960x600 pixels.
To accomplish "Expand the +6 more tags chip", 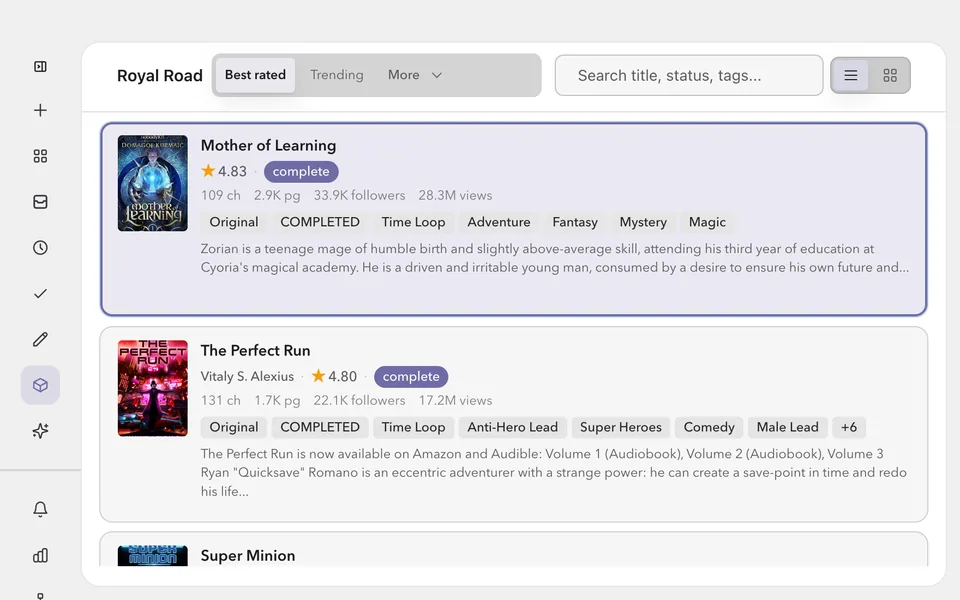I will click(849, 427).
